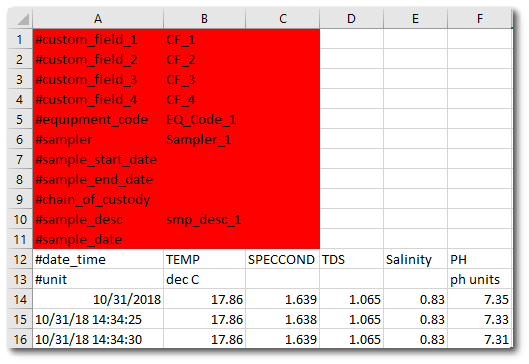Select column F header

point(480,19)
